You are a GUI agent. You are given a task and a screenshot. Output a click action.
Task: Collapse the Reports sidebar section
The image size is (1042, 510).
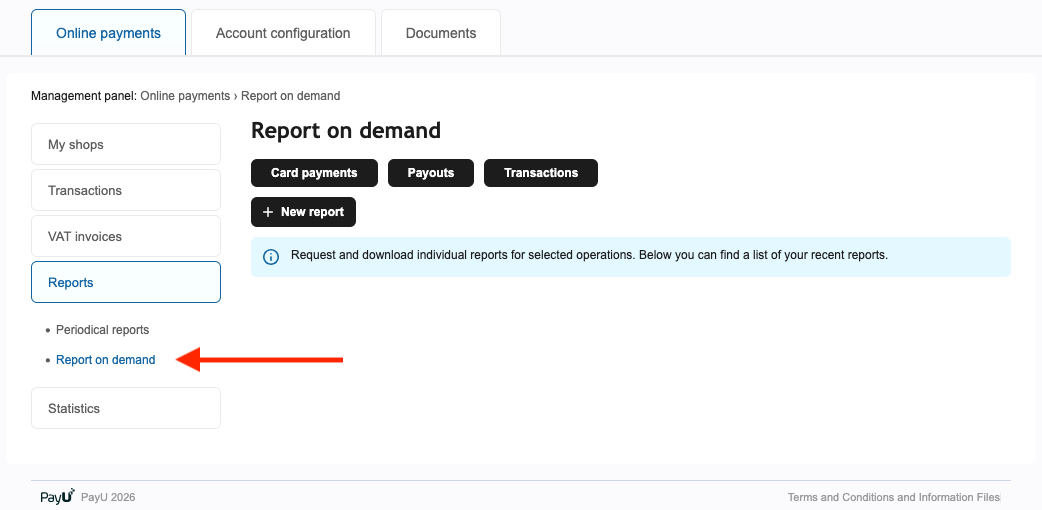point(126,282)
